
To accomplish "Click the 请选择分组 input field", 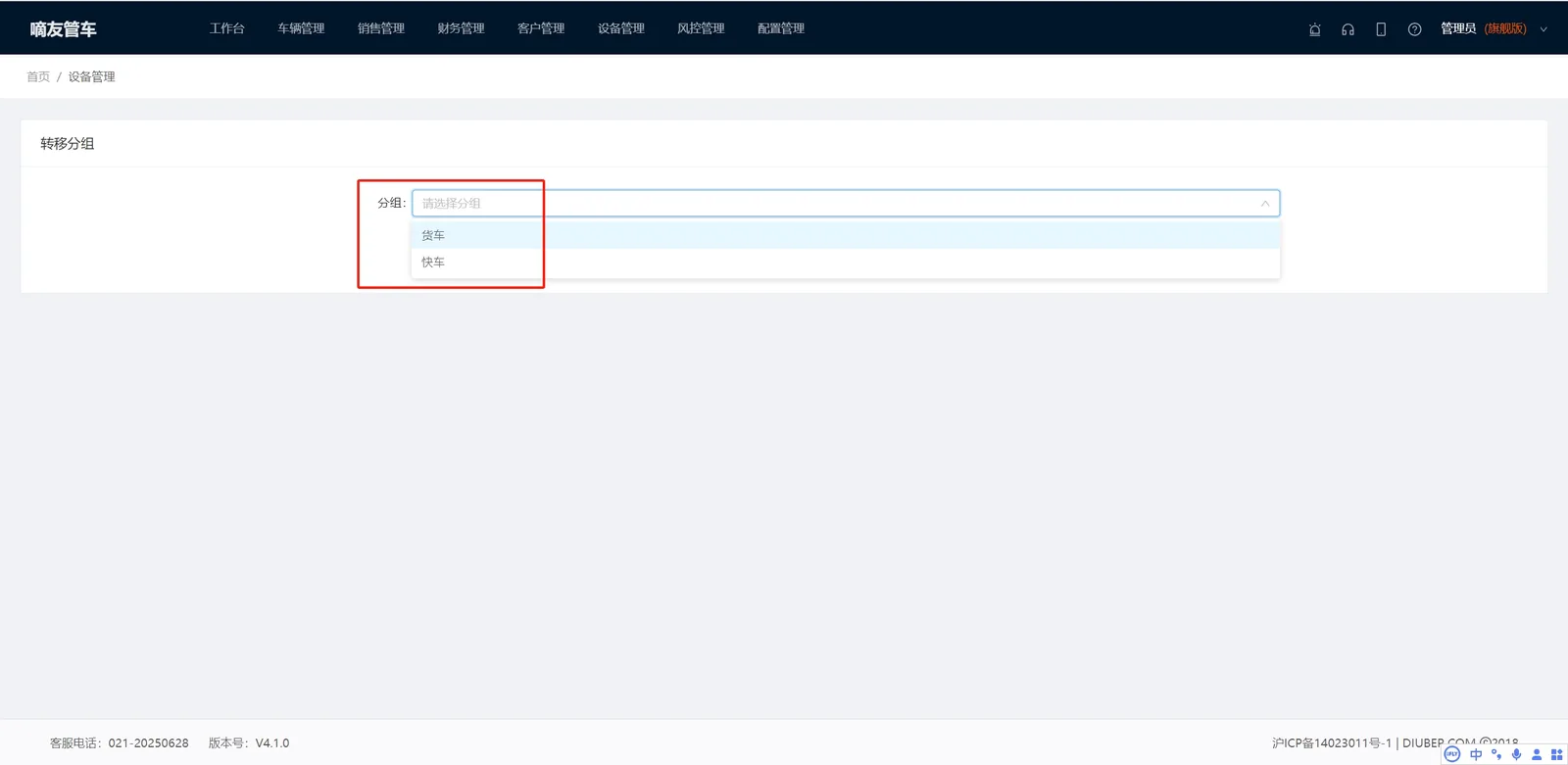I will click(846, 203).
